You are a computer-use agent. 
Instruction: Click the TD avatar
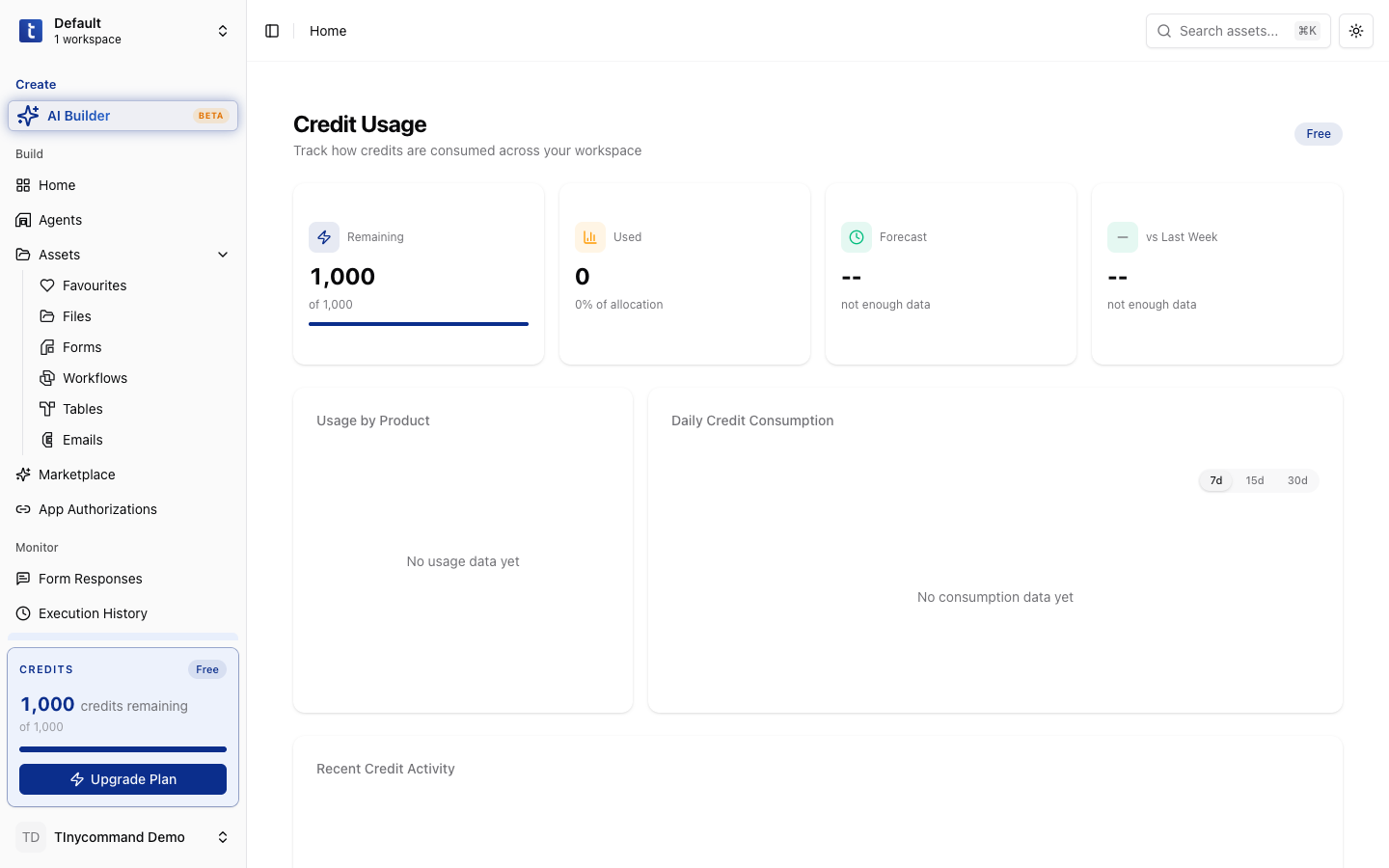click(x=31, y=837)
